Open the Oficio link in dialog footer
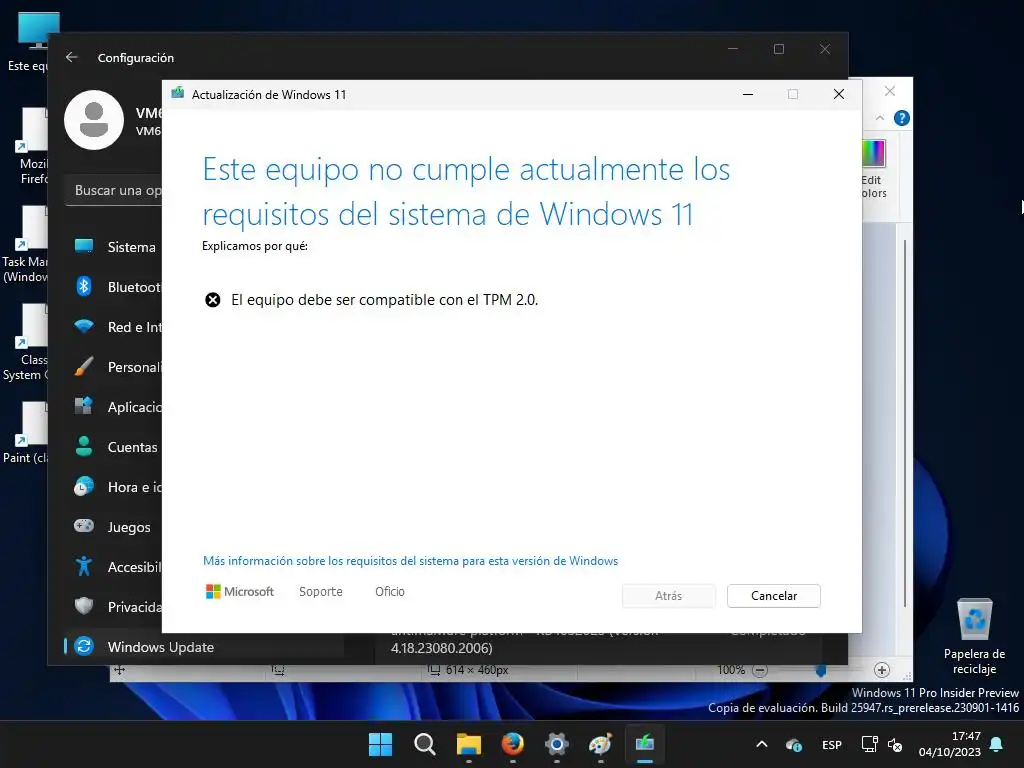The image size is (1024, 768). [390, 592]
